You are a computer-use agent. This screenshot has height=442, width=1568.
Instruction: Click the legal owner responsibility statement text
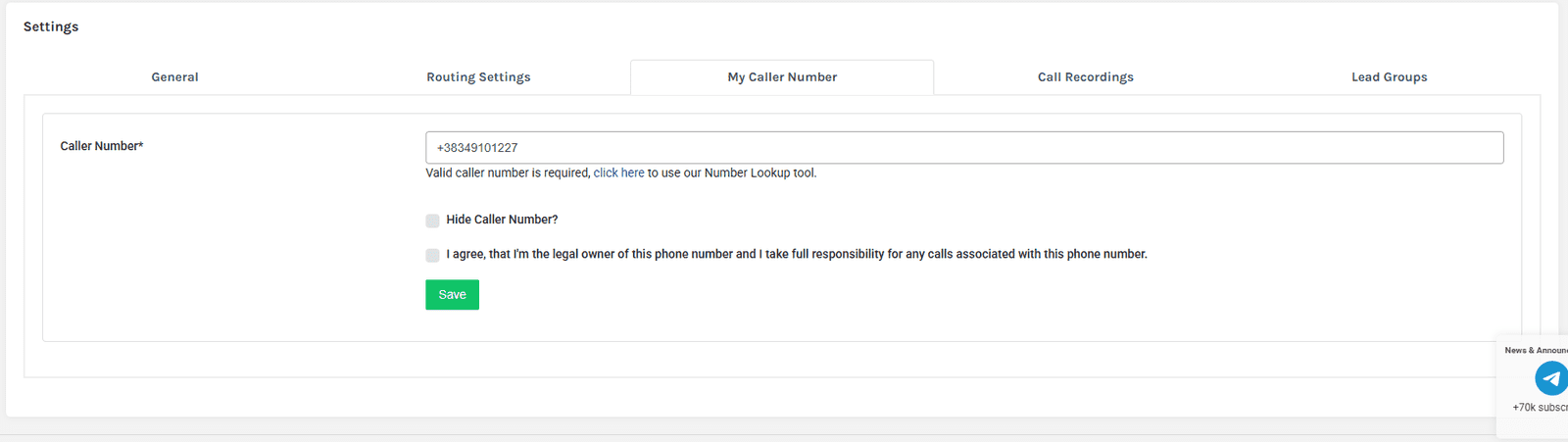796,254
